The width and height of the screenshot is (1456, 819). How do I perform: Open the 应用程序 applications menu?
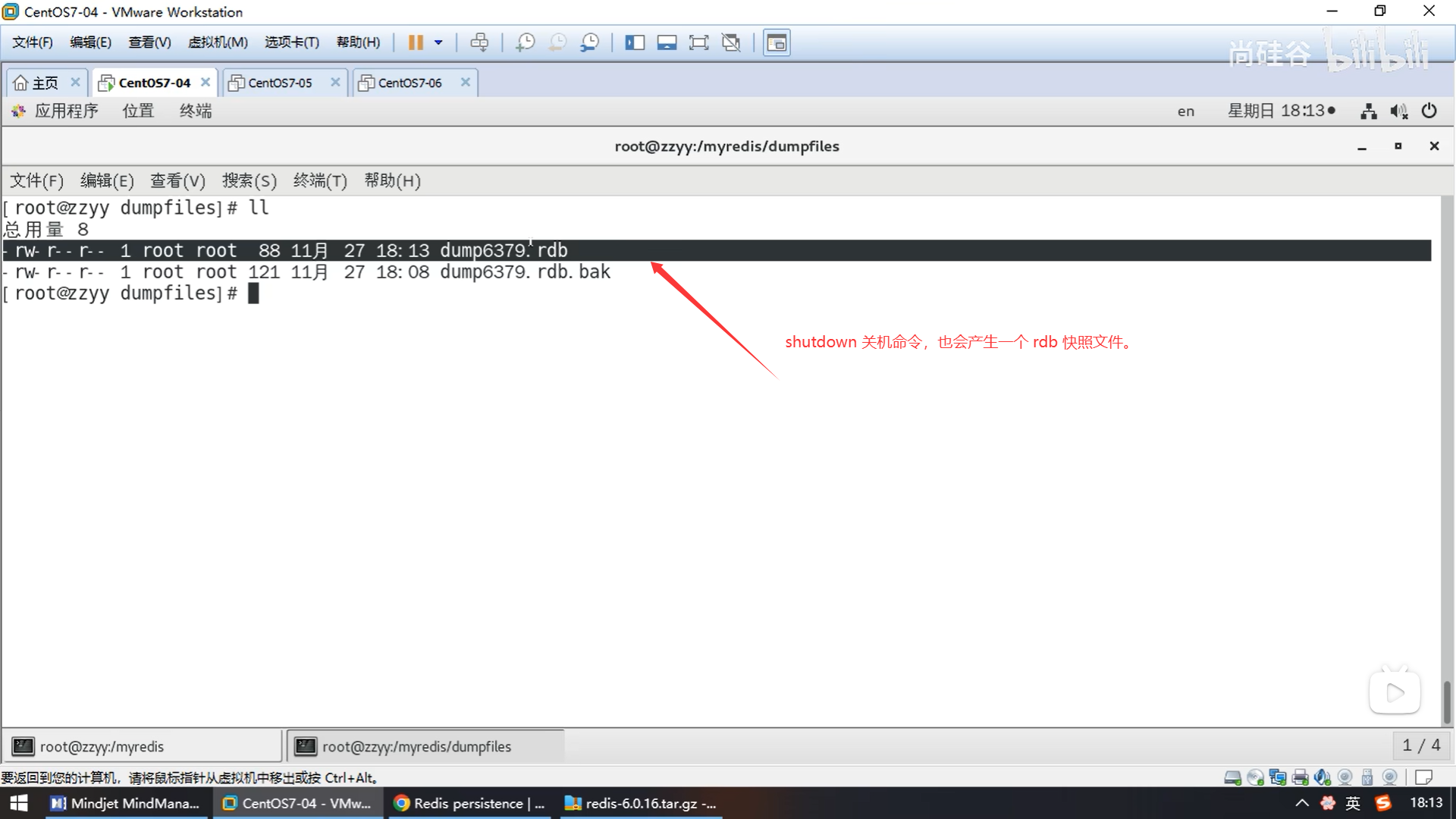pyautogui.click(x=66, y=111)
